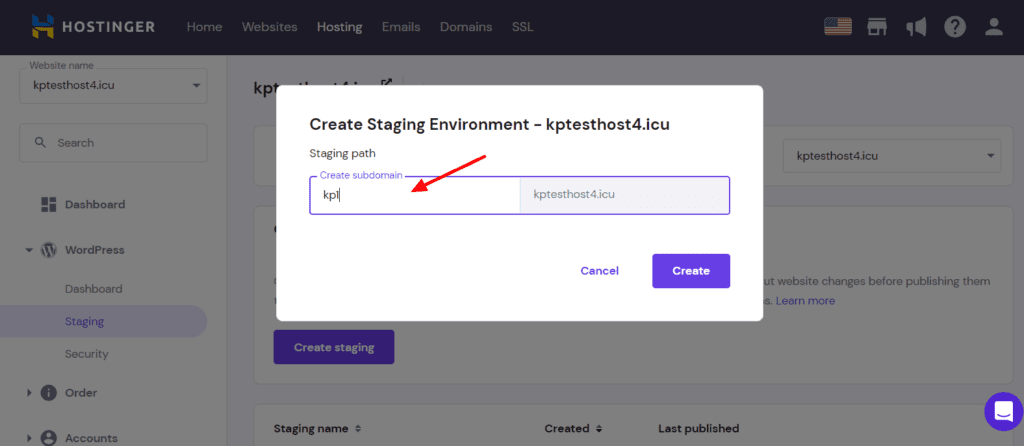The width and height of the screenshot is (1024, 446).
Task: Open SSL in top navigation
Action: point(522,27)
